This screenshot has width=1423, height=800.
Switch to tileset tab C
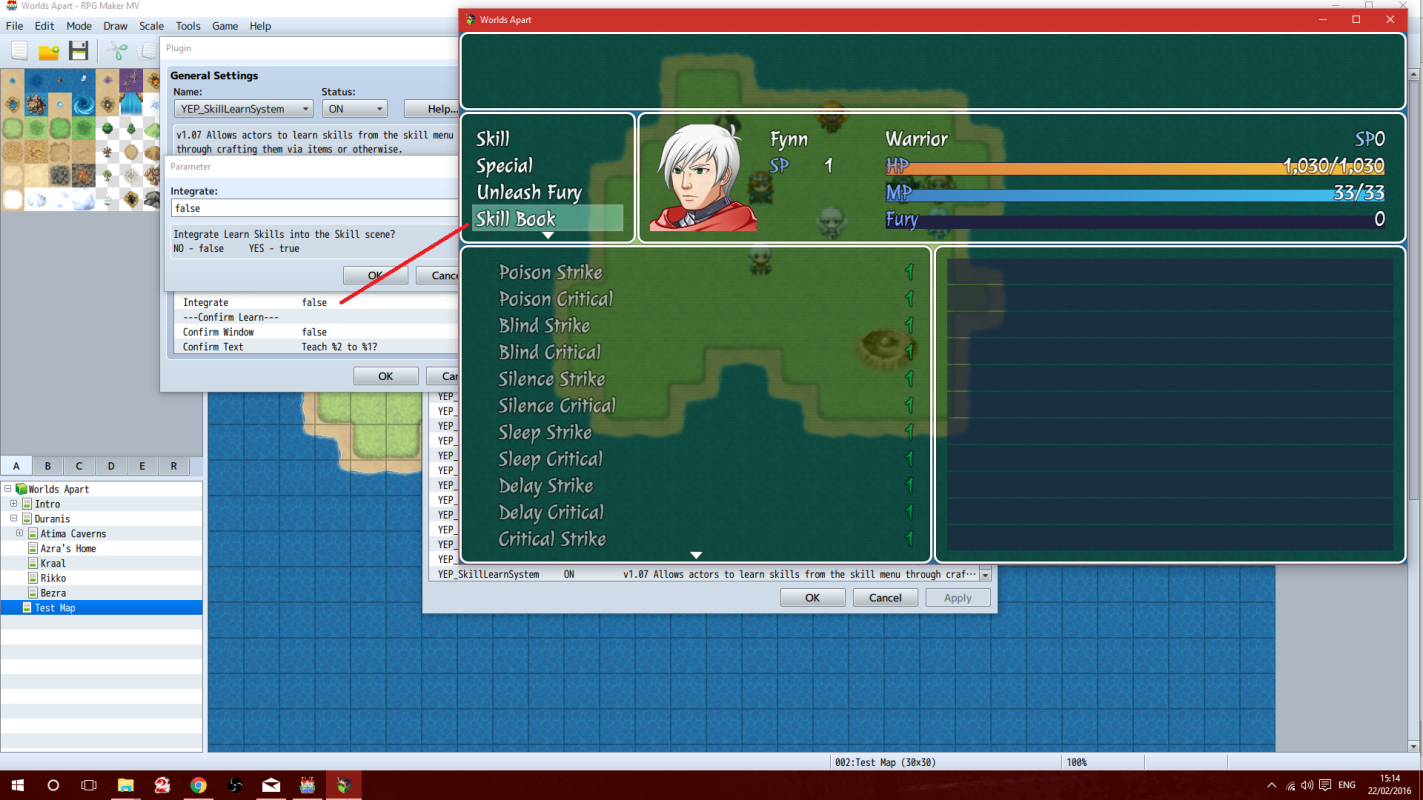(79, 466)
